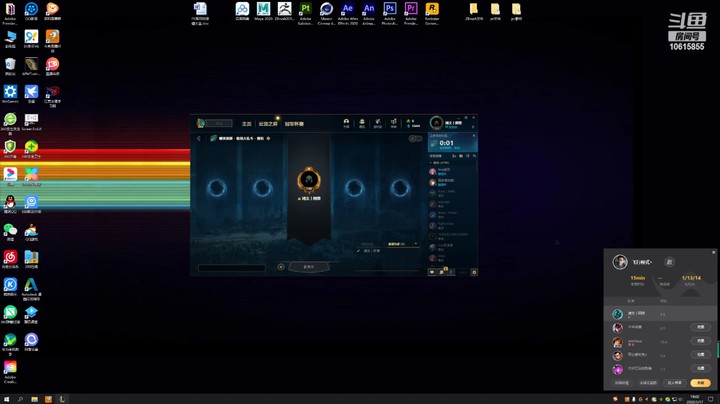Select the highlighted teal-avatar player row
Image resolution: width=720 pixels, height=404 pixels.
pyautogui.click(x=660, y=314)
